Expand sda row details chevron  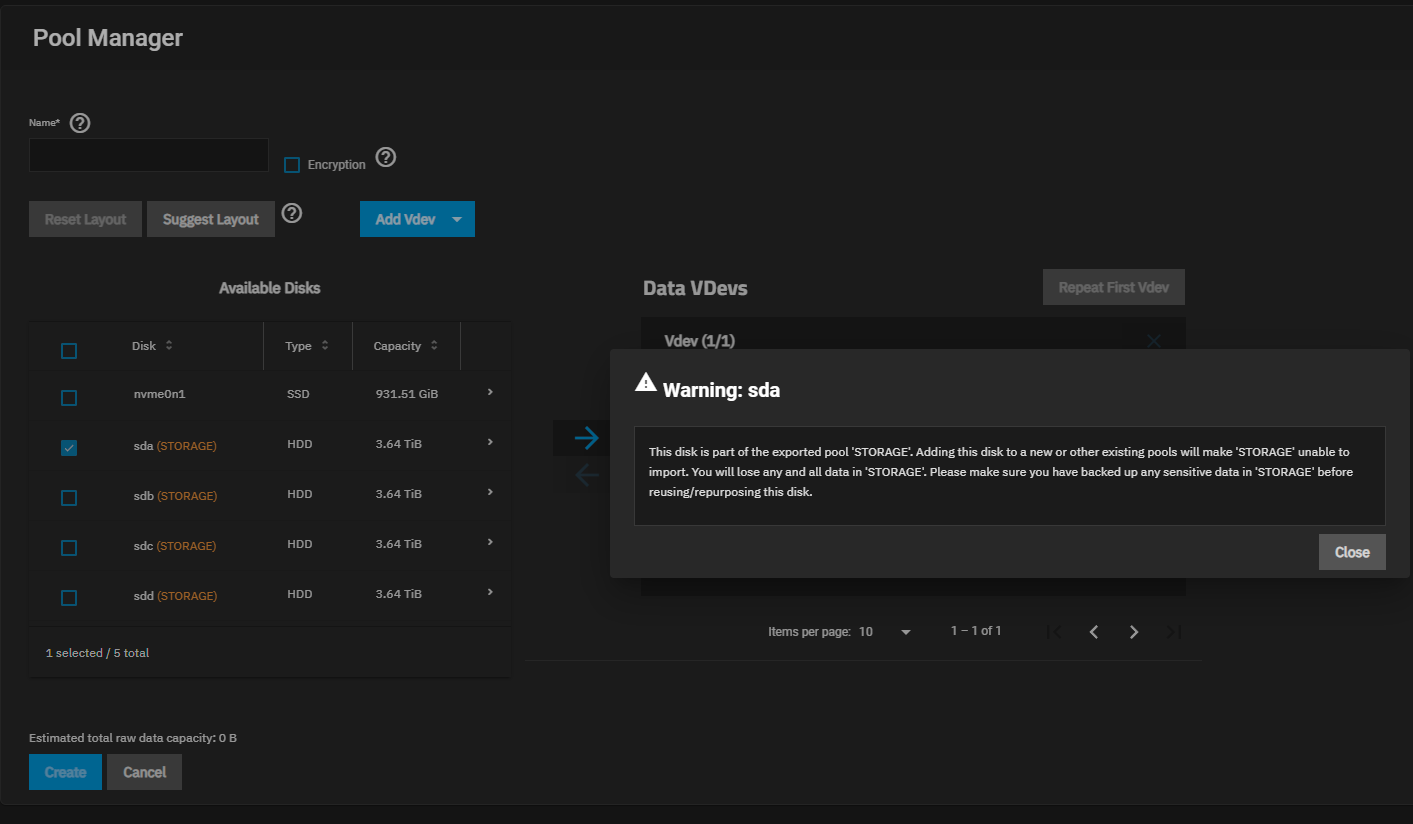(490, 442)
